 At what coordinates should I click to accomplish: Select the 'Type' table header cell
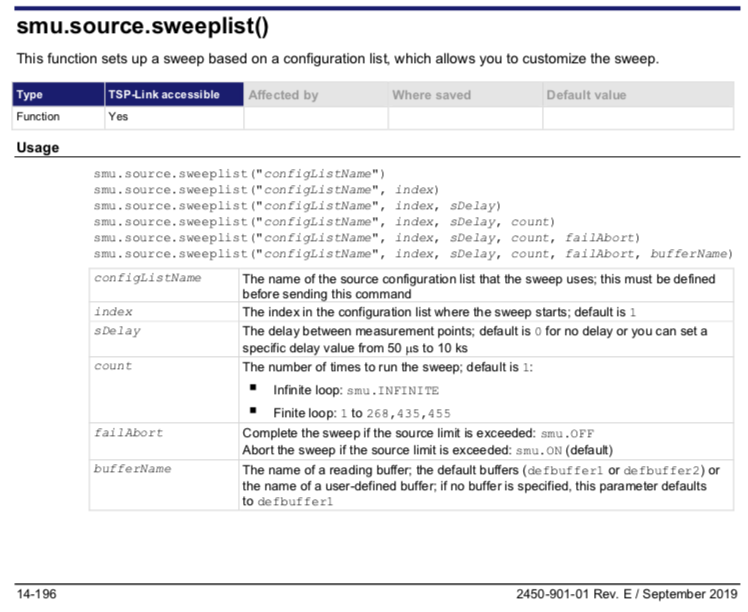click(58, 94)
